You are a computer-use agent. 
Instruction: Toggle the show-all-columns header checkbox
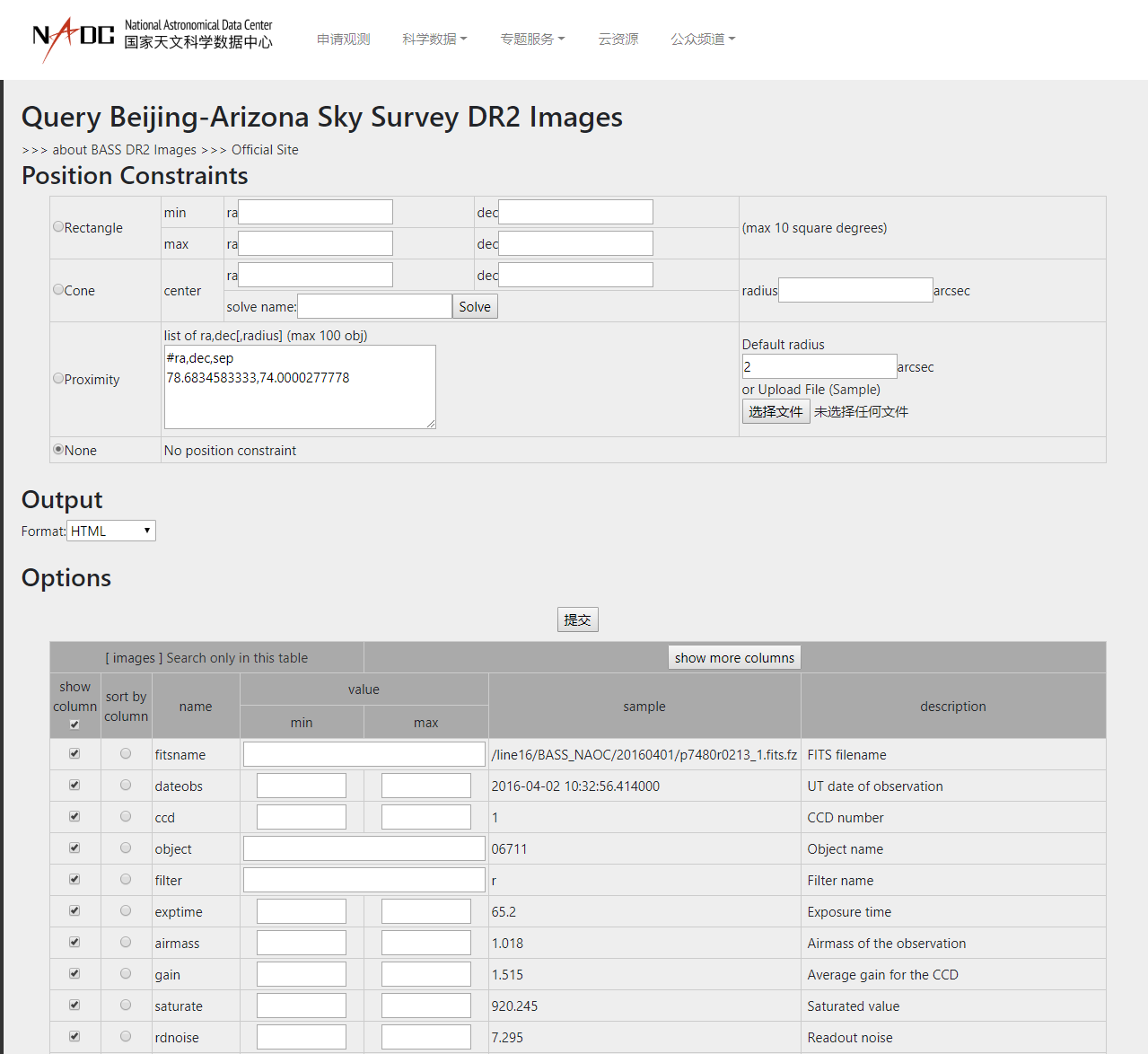pyautogui.click(x=74, y=725)
